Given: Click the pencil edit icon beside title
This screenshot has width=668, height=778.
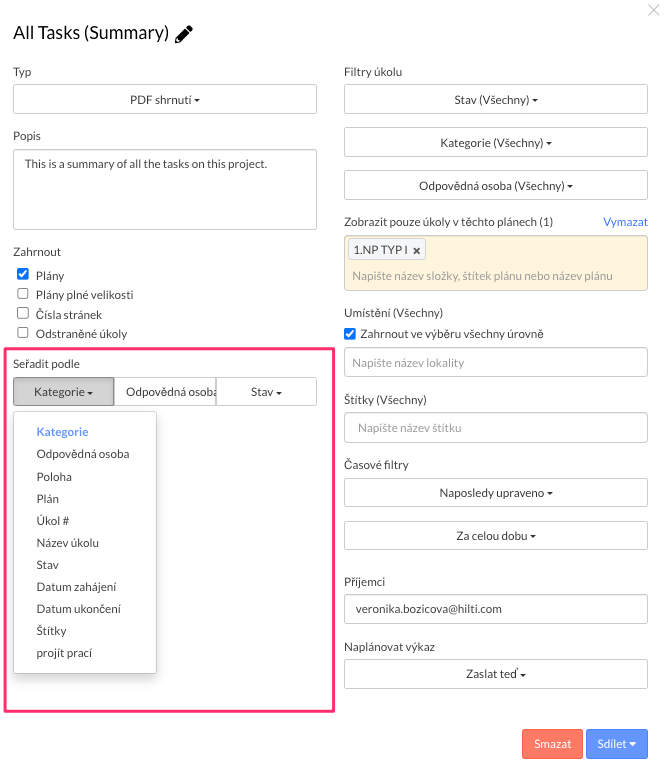Looking at the screenshot, I should (184, 34).
